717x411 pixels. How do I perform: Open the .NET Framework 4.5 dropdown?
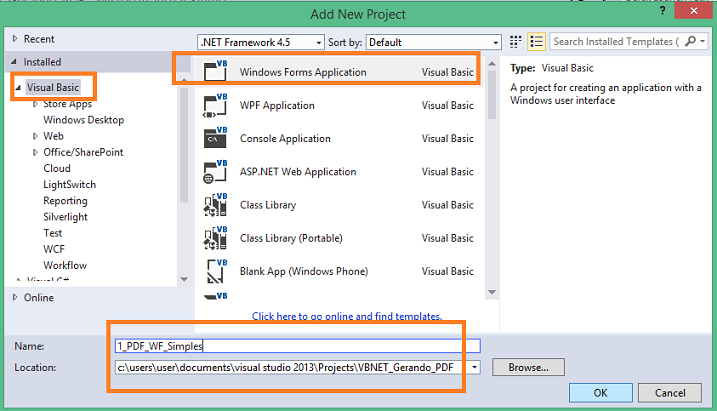click(x=261, y=42)
